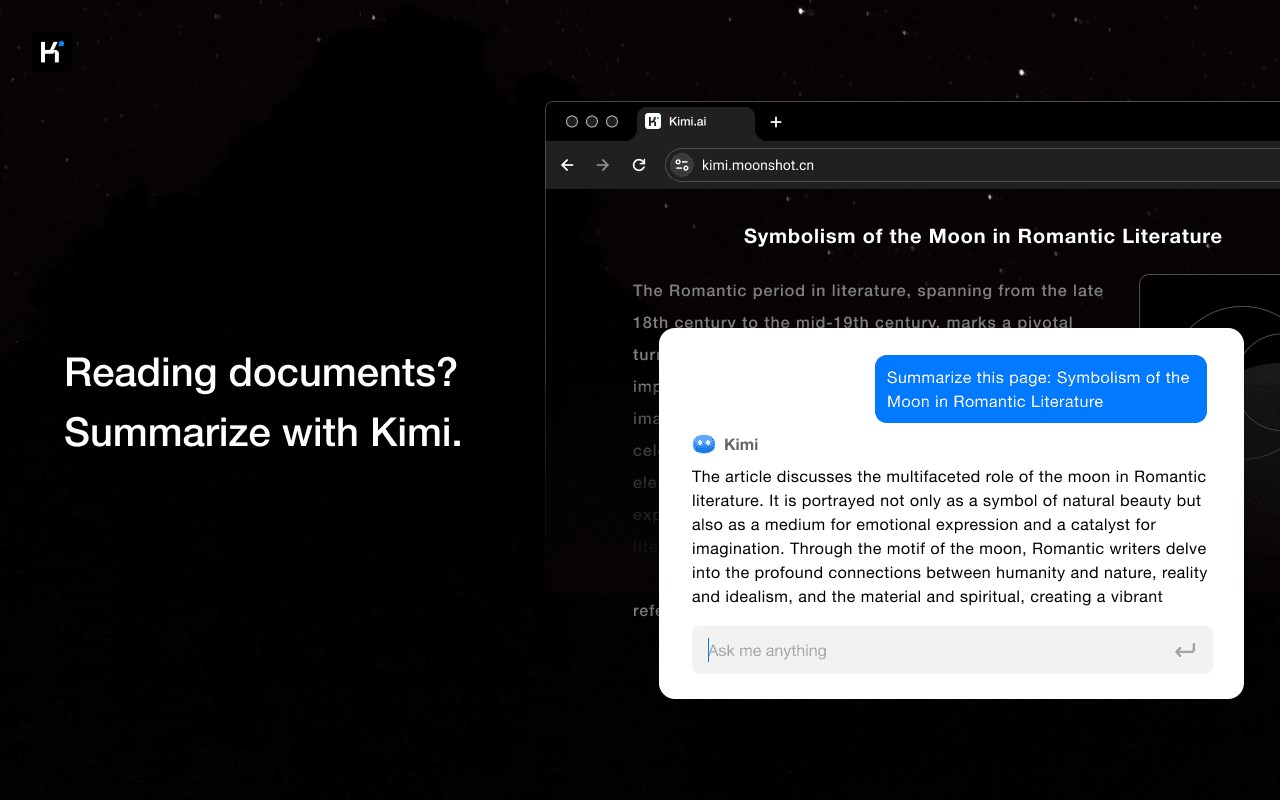Viewport: 1280px width, 800px height.
Task: Click the 'Symbolism of the Moon' page heading
Action: (983, 237)
